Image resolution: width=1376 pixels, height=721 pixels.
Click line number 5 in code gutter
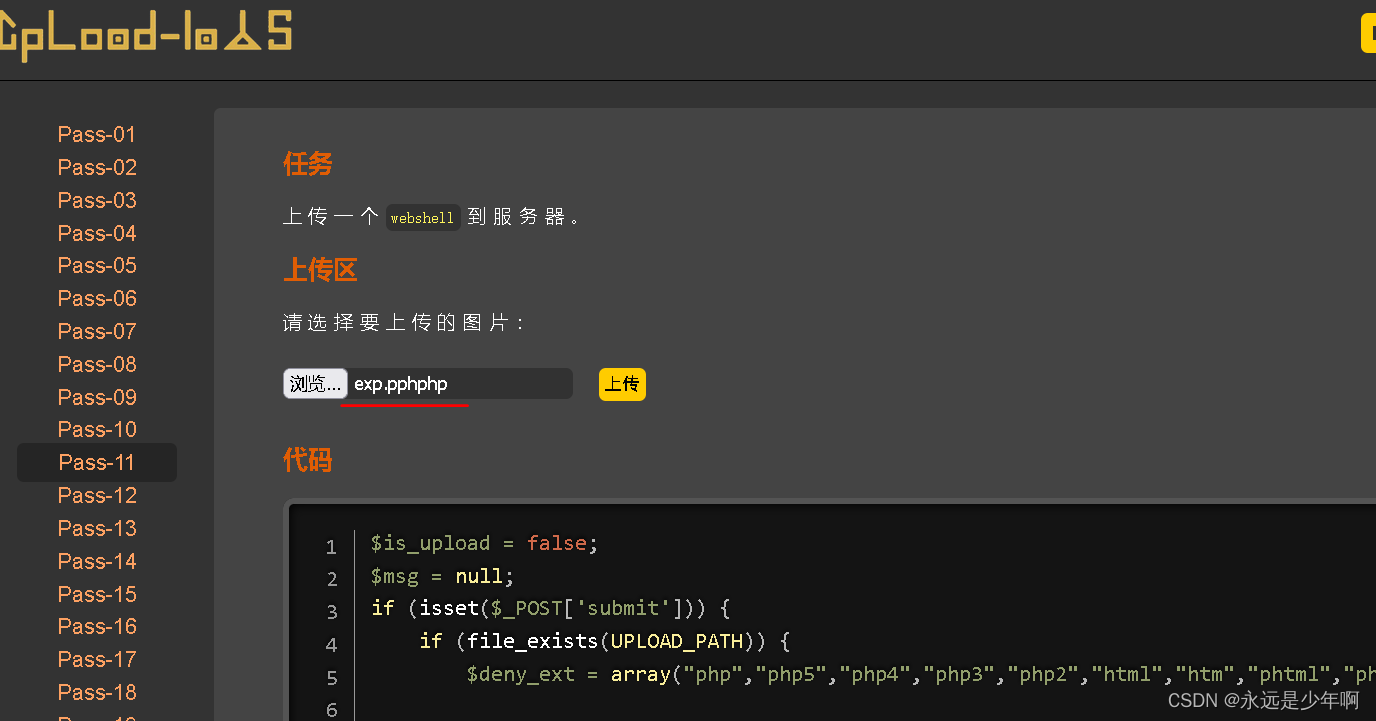point(332,678)
